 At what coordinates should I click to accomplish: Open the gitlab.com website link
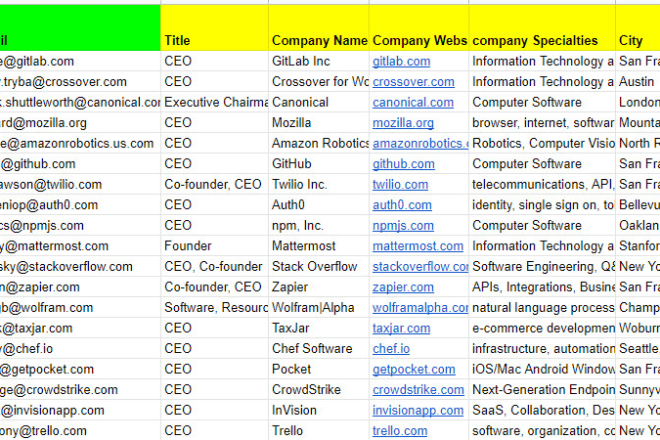(x=401, y=61)
